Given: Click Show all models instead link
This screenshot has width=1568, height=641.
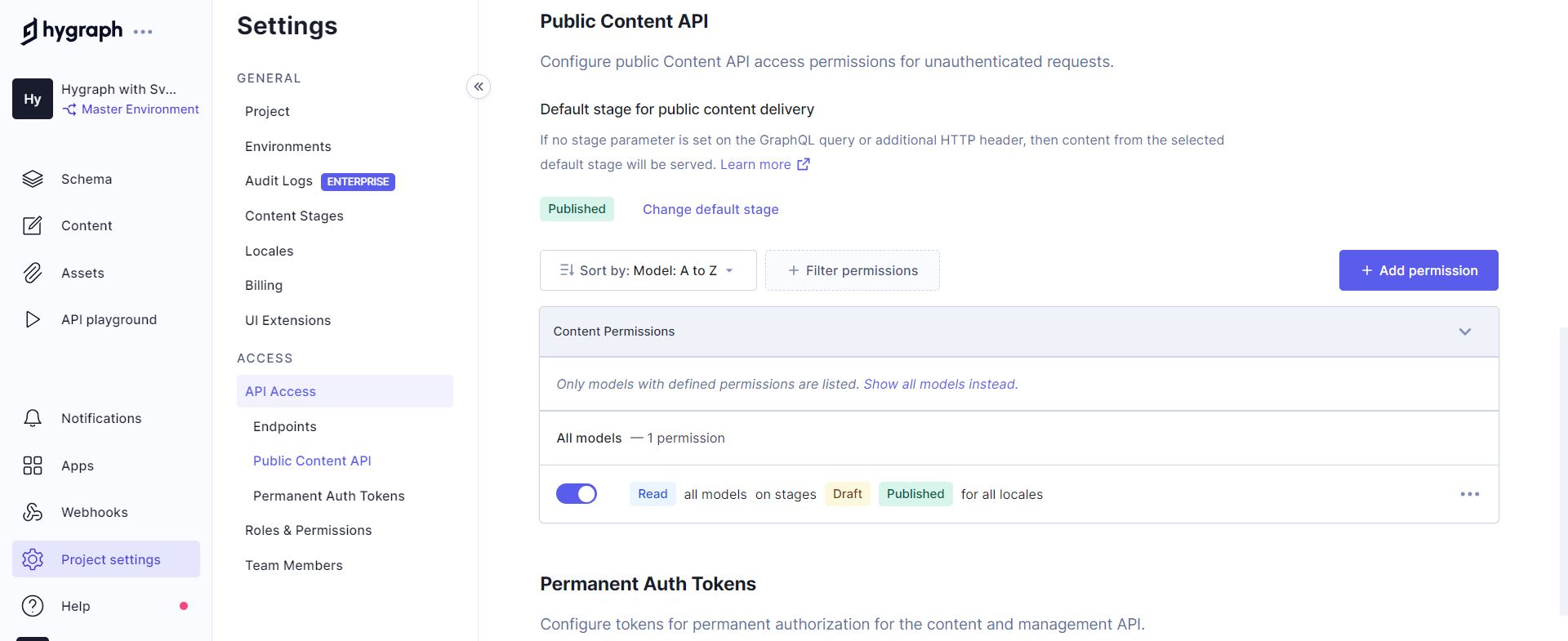Looking at the screenshot, I should pos(940,384).
